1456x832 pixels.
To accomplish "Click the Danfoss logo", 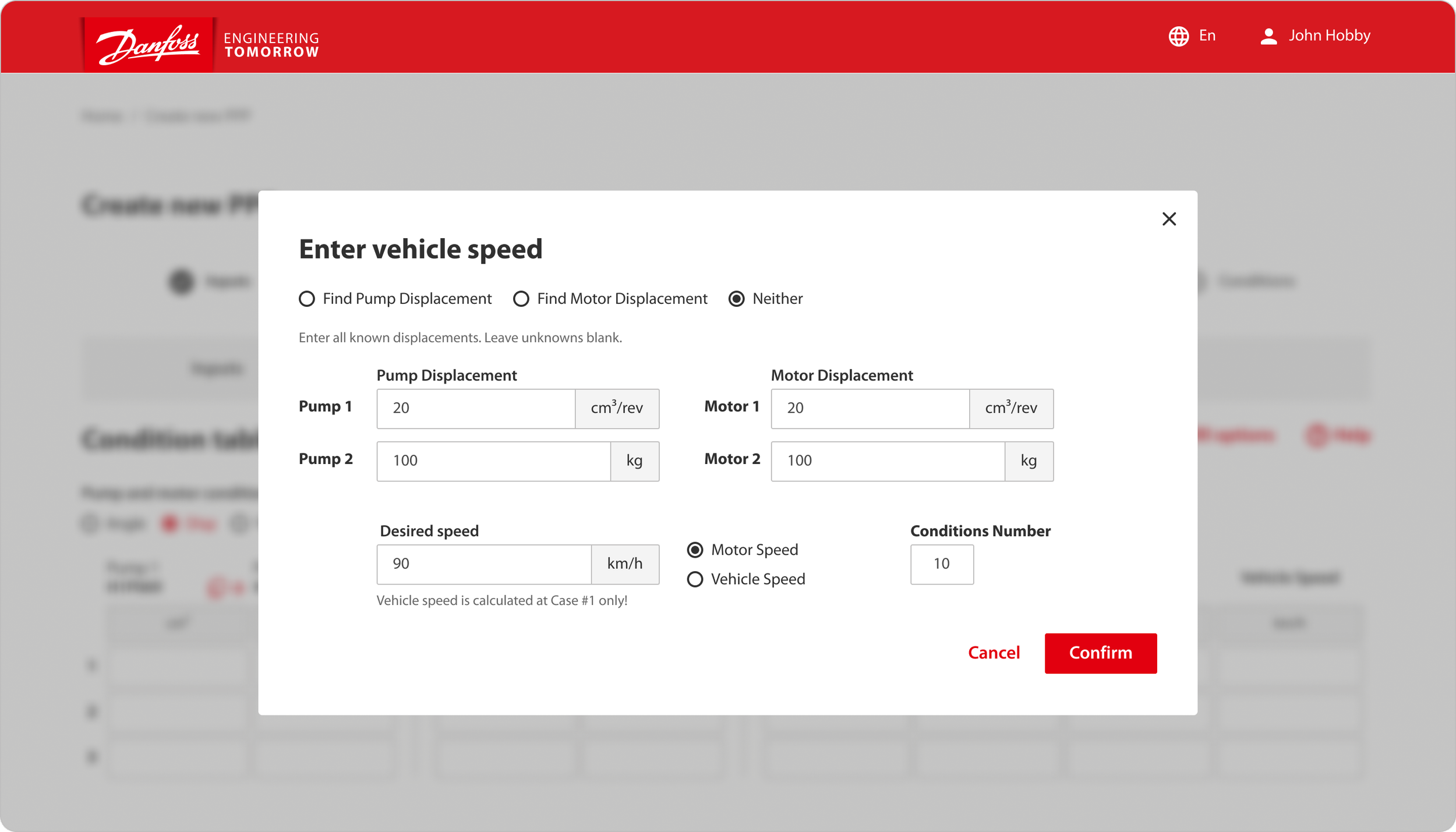I will pos(149,44).
